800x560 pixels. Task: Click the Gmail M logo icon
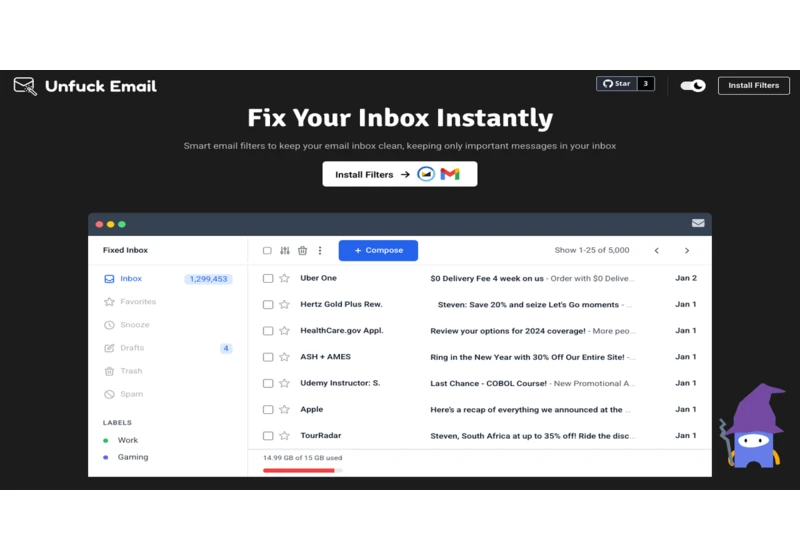[x=450, y=174]
